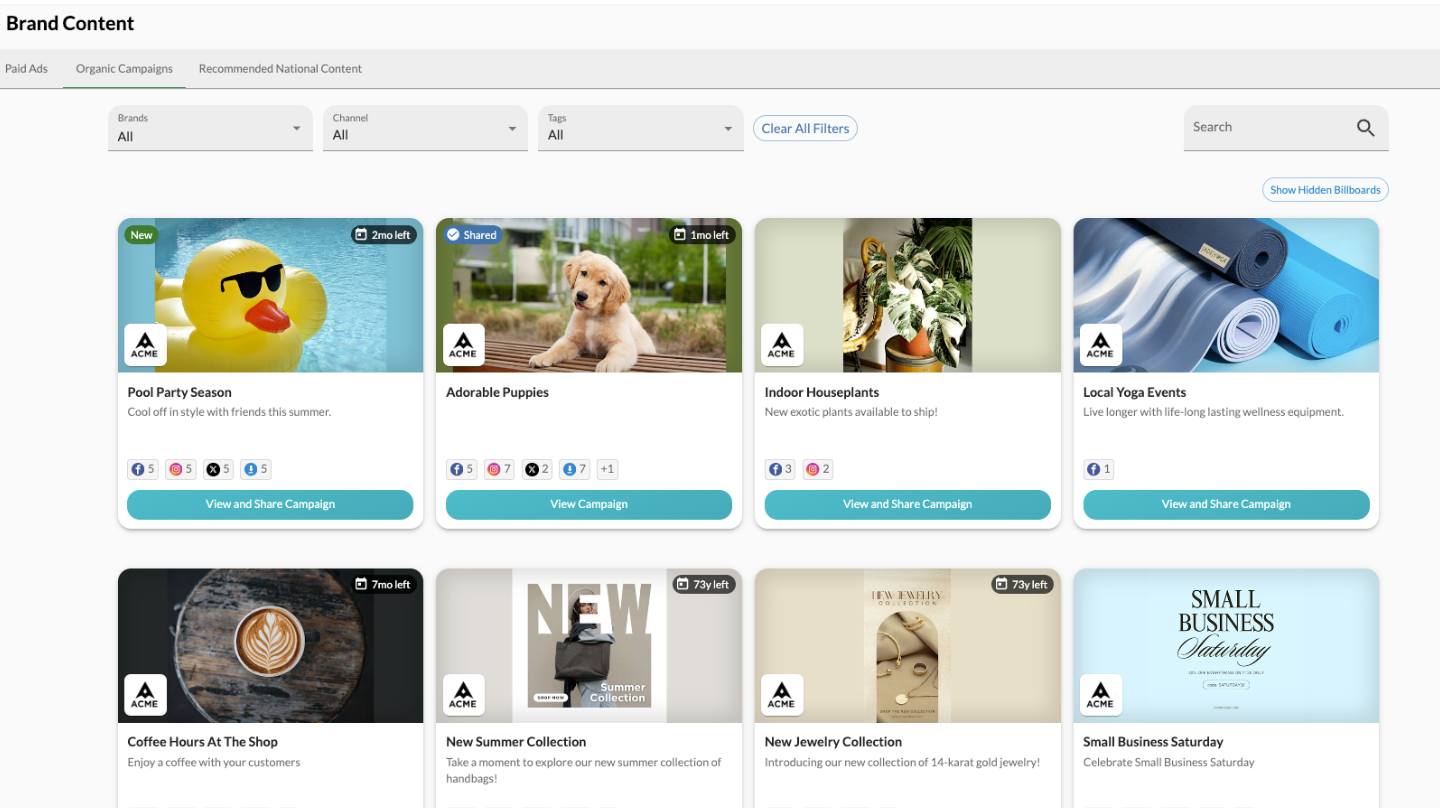This screenshot has width=1440, height=808.
Task: Switch to the Paid Ads tab
Action: point(27,69)
